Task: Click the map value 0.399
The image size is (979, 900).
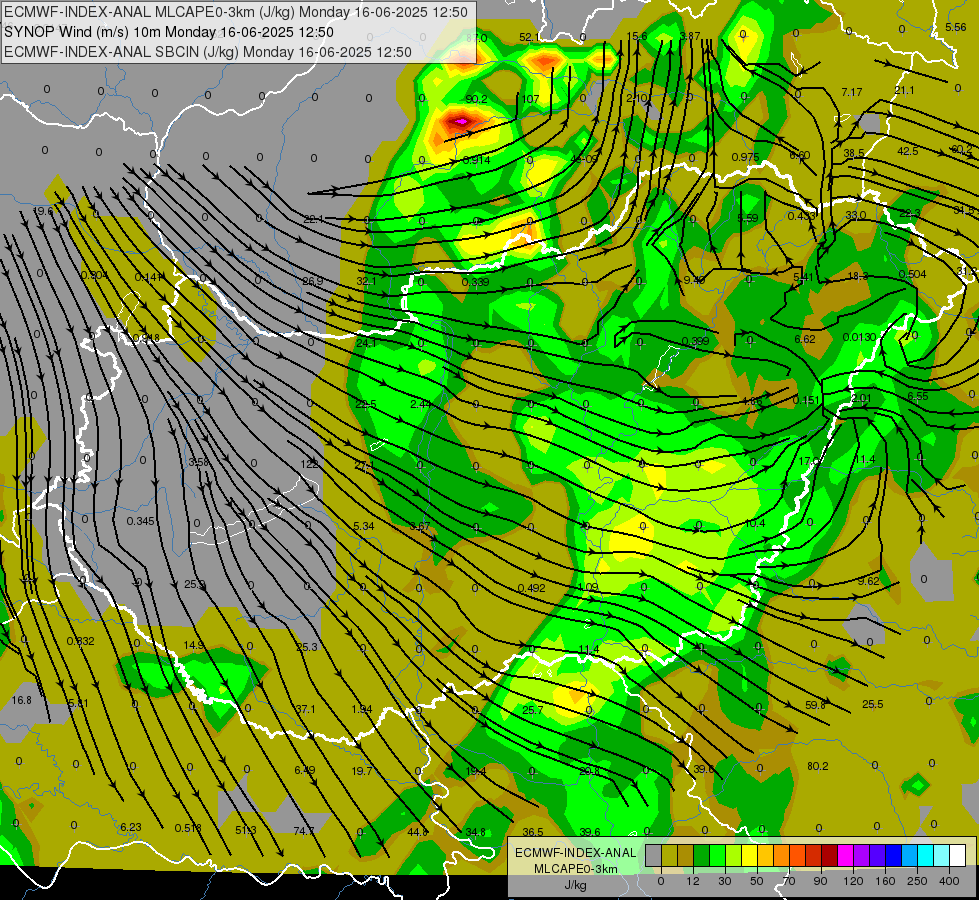Action: 695,342
